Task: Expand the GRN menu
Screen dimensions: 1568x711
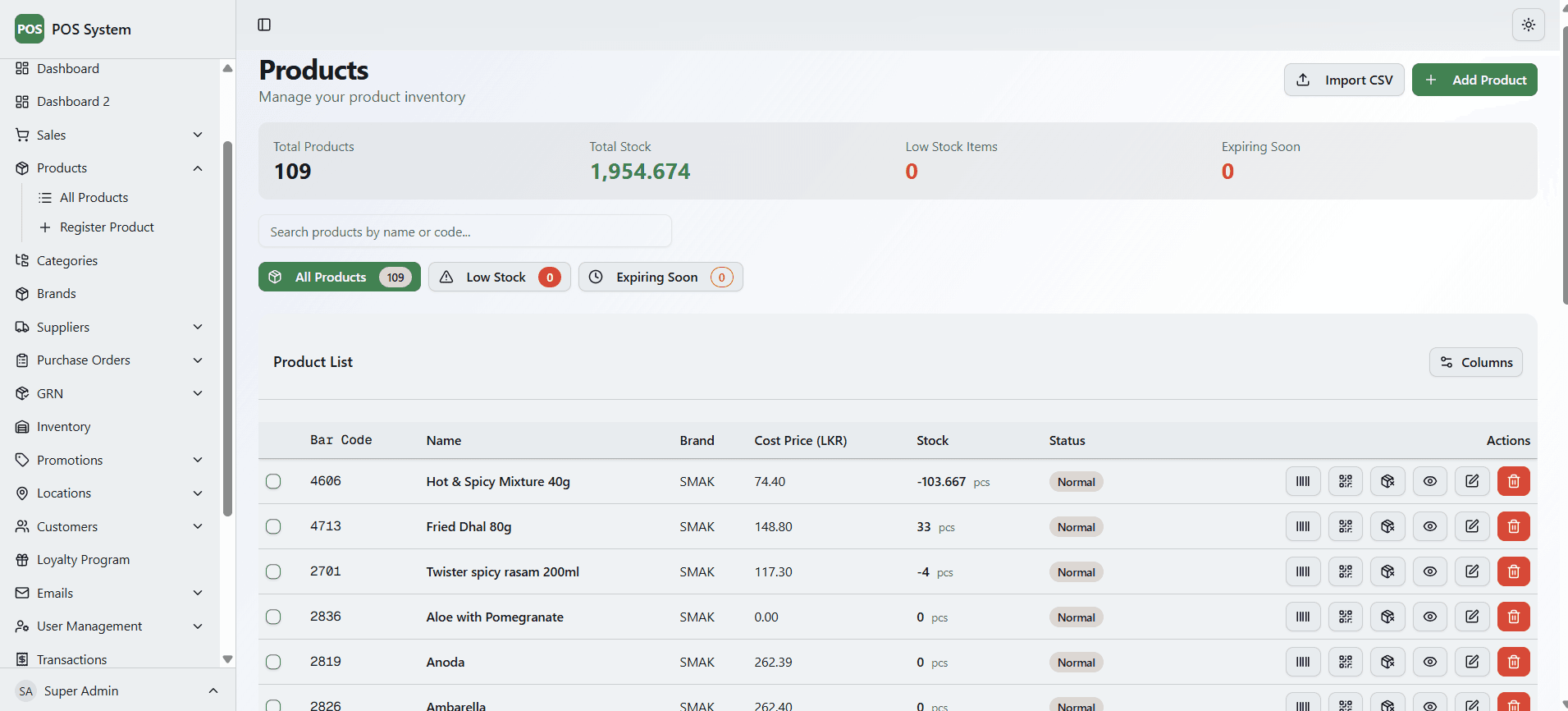Action: [x=109, y=393]
